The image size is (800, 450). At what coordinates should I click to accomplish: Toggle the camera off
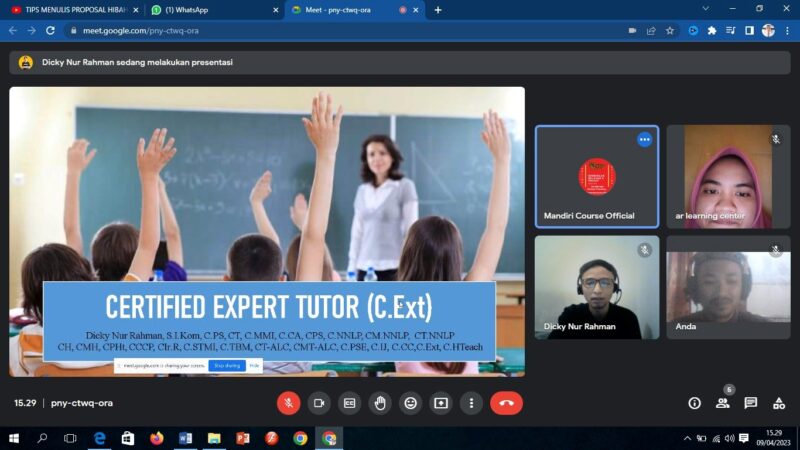pos(319,403)
